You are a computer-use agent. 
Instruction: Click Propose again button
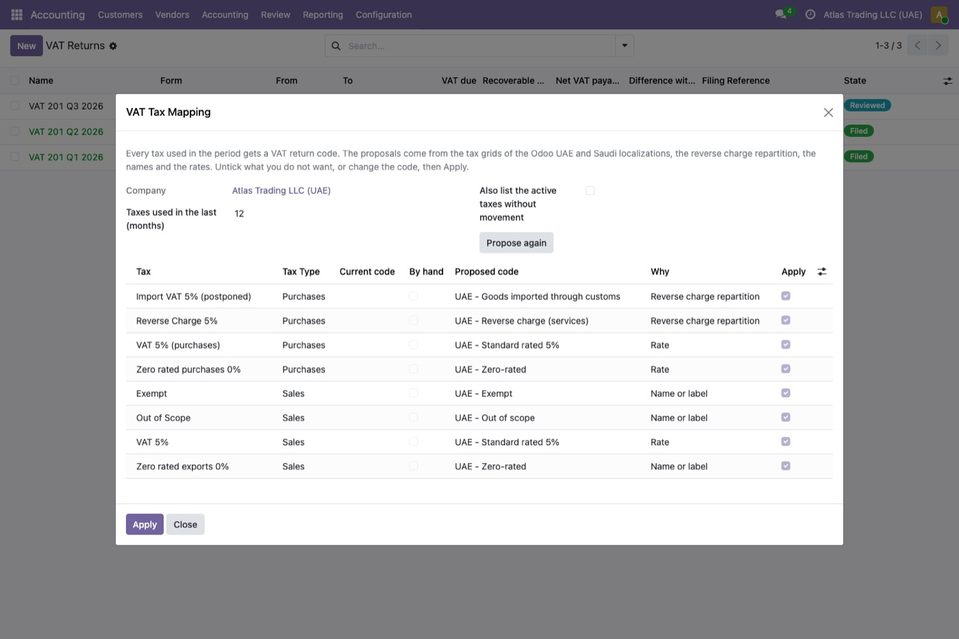[x=516, y=243]
